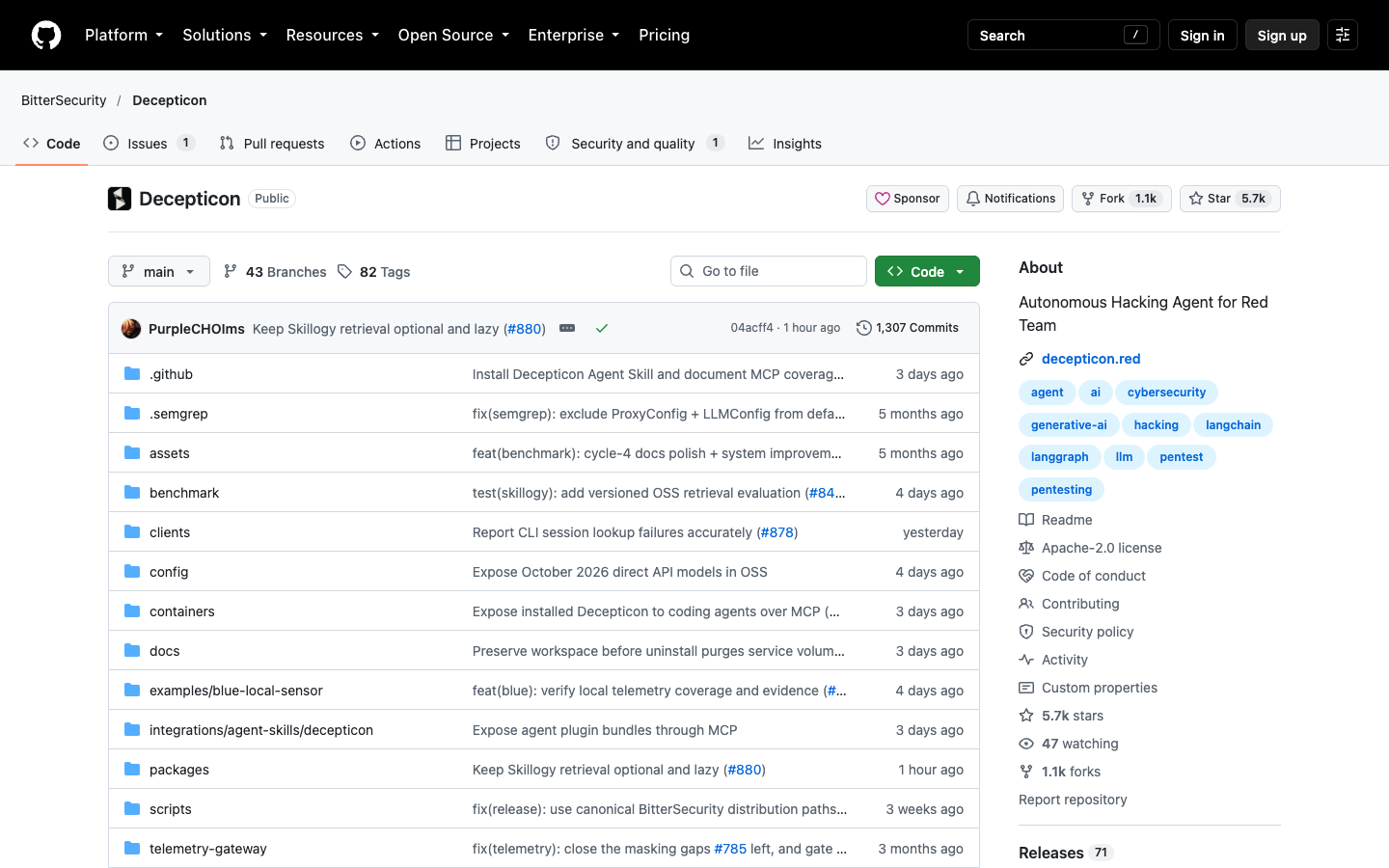Screen dimensions: 1389x868
Task: Click the tags icon next to 82 Tags
Action: click(344, 272)
